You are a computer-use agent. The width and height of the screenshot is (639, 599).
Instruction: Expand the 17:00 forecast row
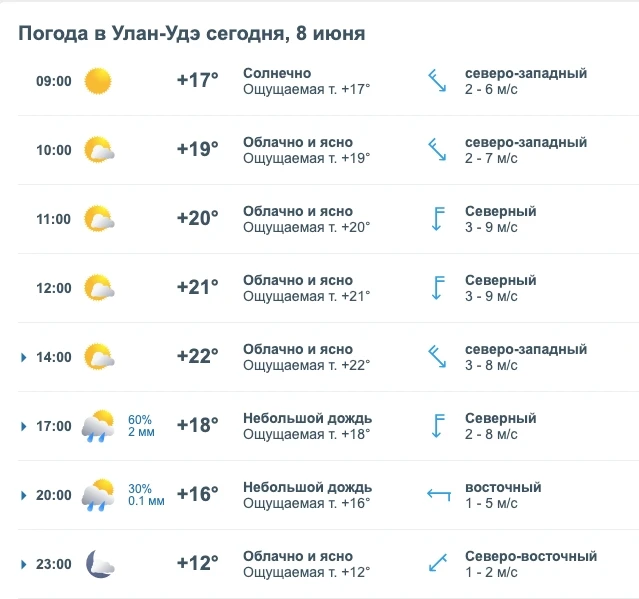[24, 426]
